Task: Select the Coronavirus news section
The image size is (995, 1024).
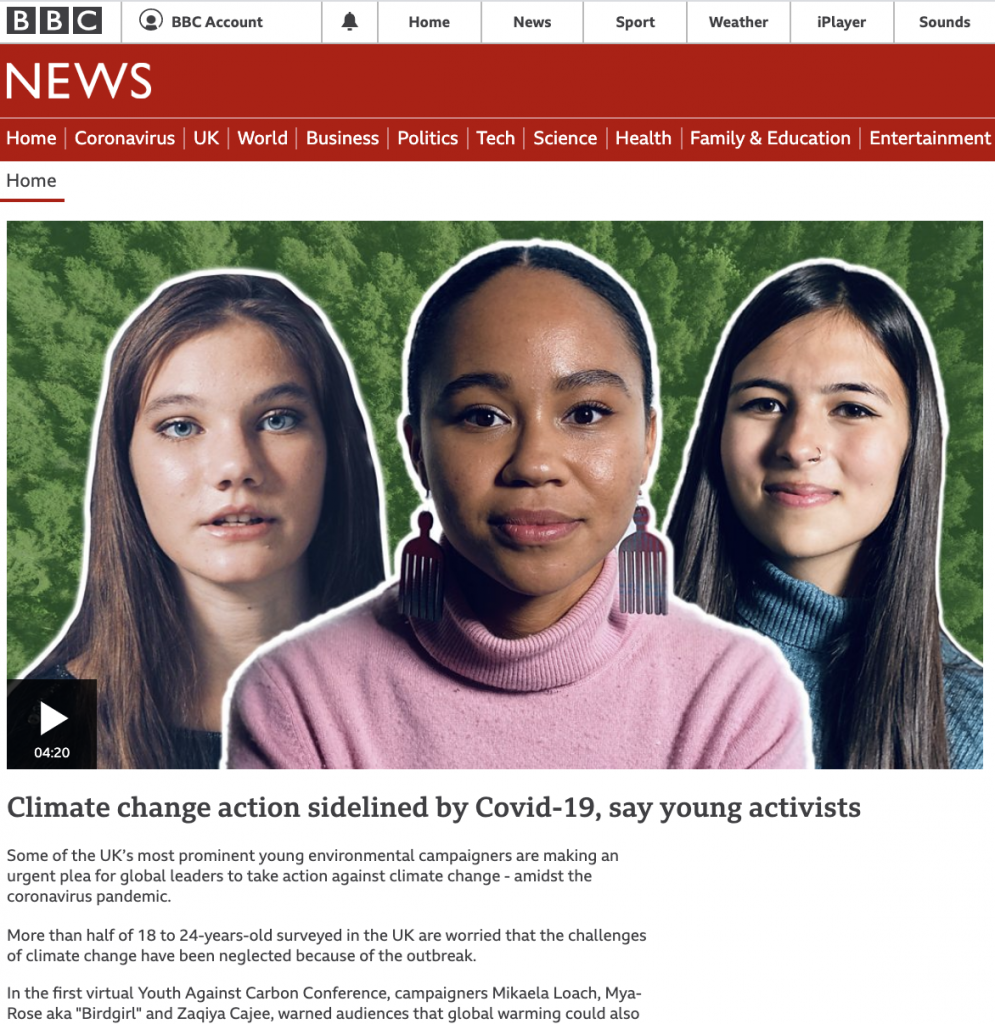Action: pos(125,138)
